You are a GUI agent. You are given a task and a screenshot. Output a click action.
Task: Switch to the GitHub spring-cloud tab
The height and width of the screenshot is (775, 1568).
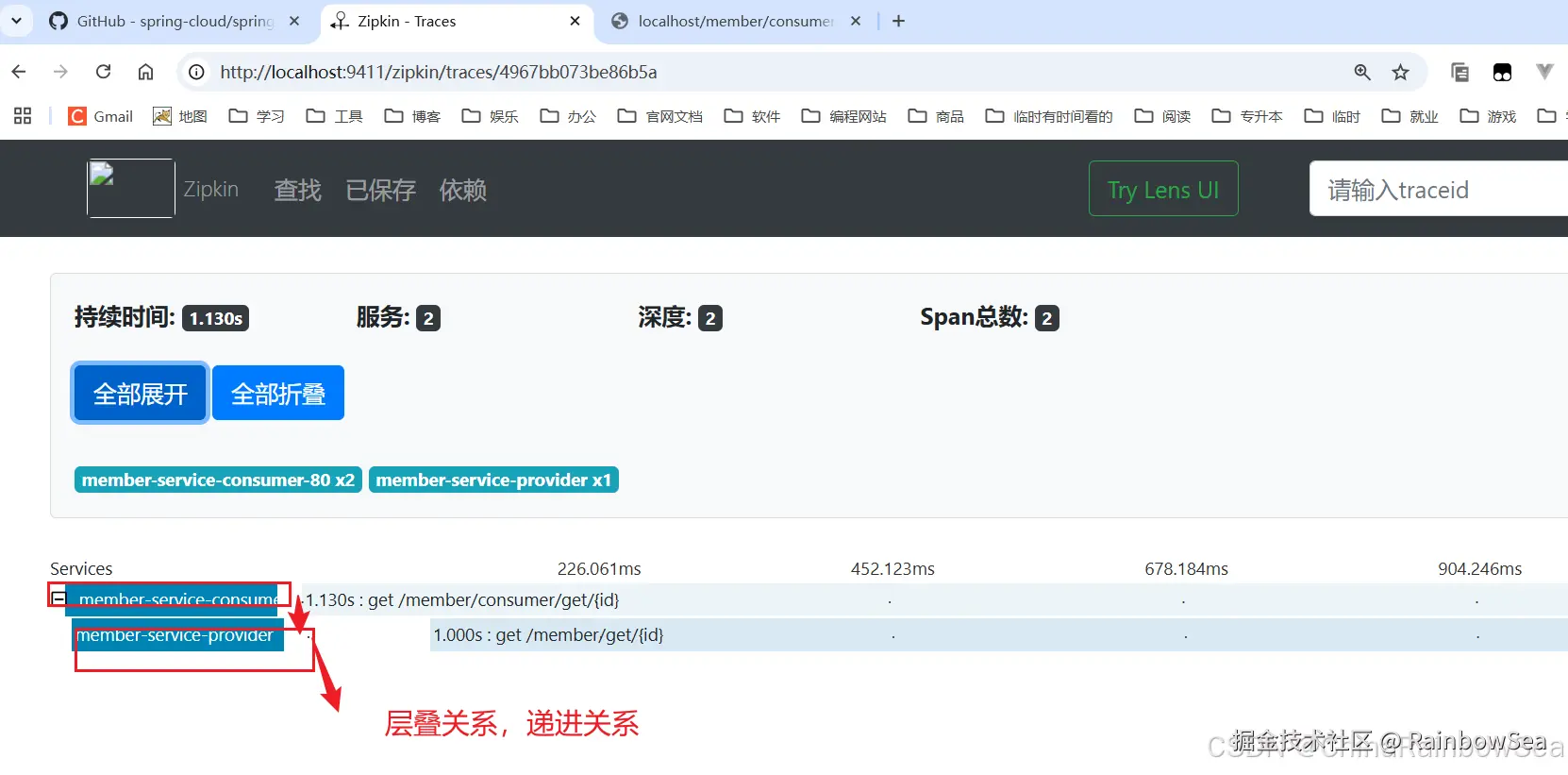pyautogui.click(x=175, y=21)
